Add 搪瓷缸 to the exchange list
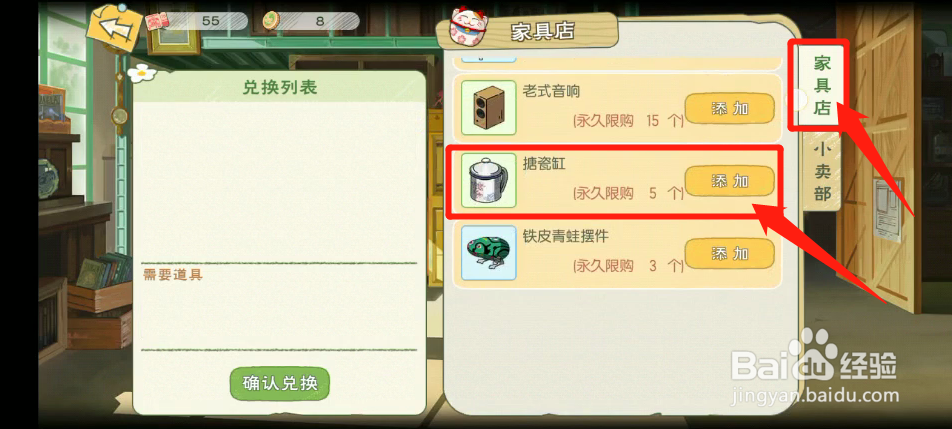The height and width of the screenshot is (429, 952). pos(730,181)
